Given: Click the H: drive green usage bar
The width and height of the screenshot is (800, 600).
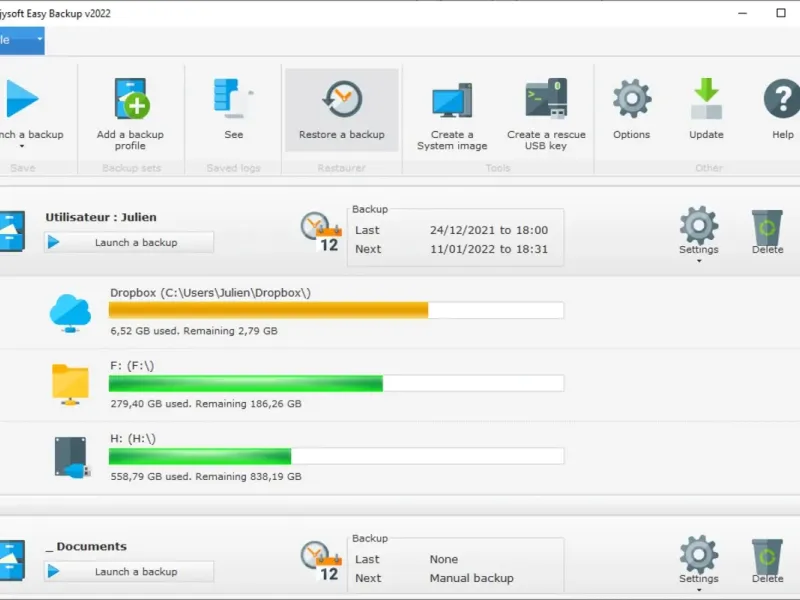Looking at the screenshot, I should pyautogui.click(x=200, y=456).
